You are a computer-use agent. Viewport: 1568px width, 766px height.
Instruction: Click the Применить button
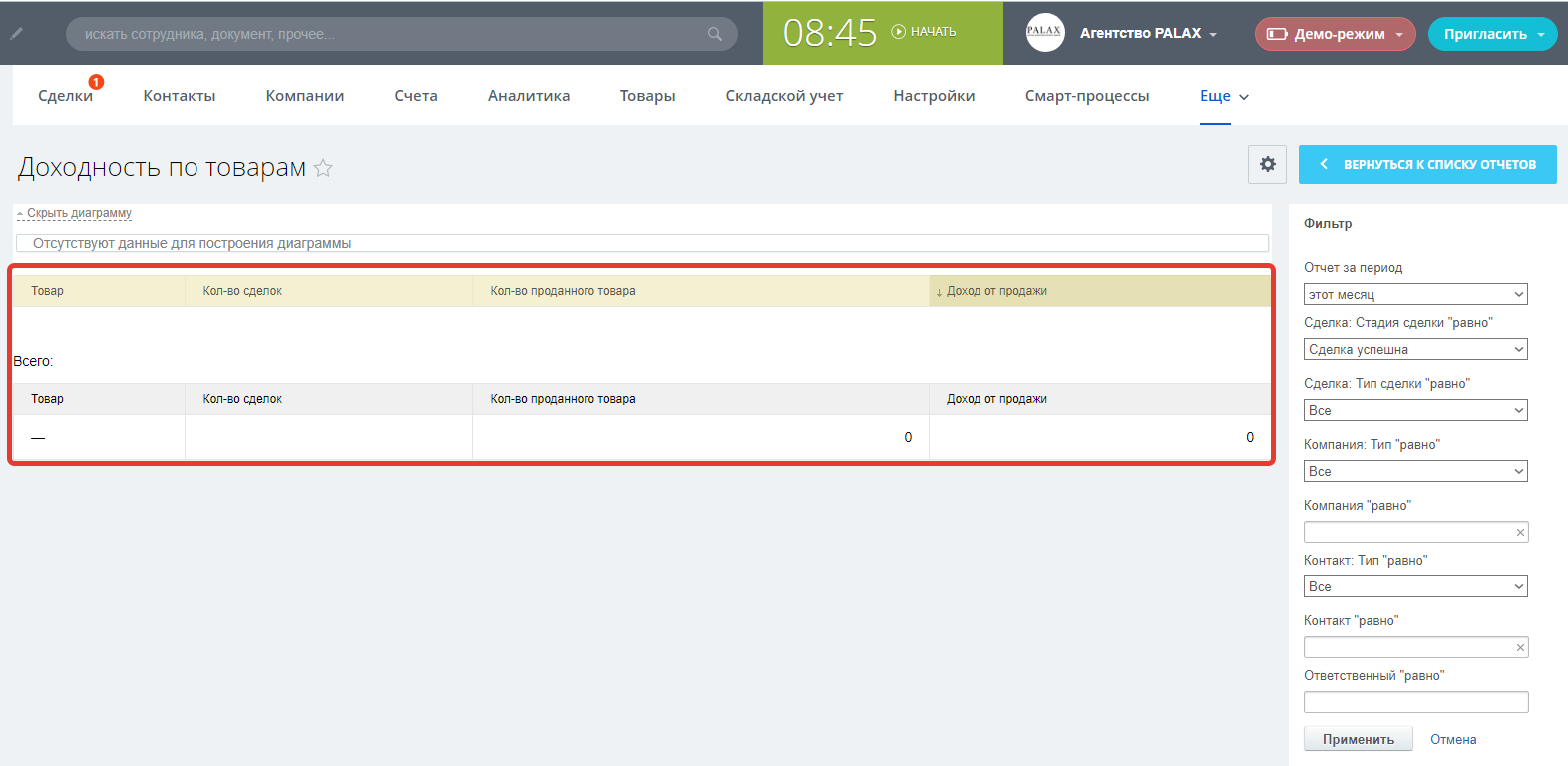[1359, 739]
